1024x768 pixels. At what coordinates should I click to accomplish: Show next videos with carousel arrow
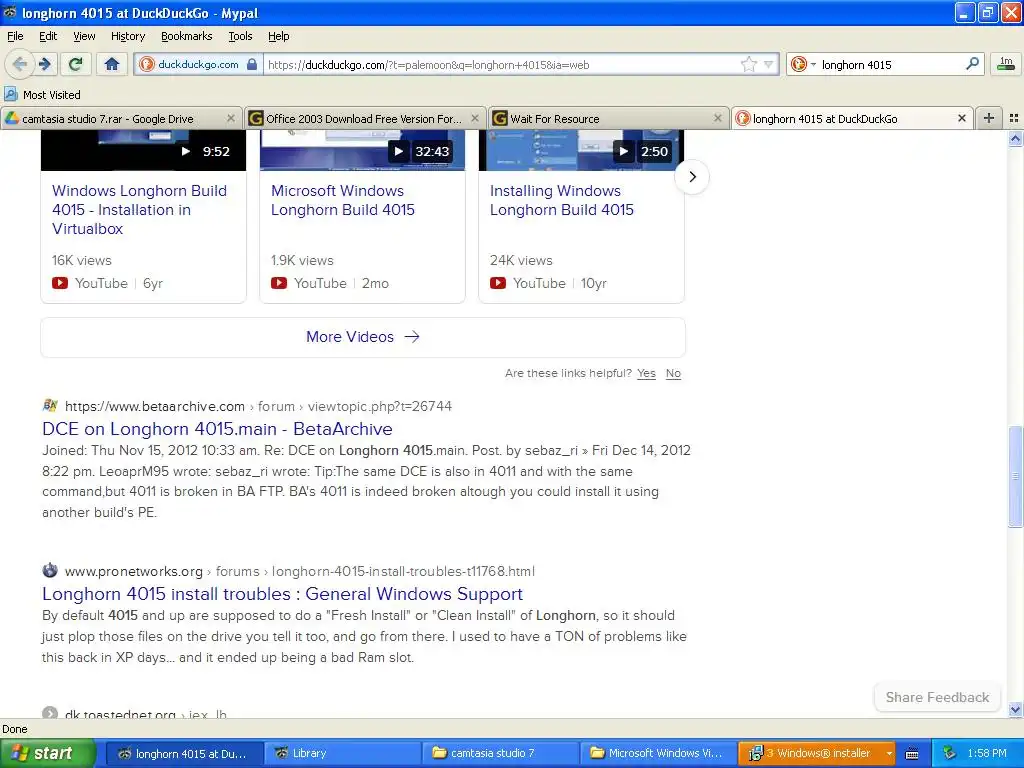(x=692, y=176)
